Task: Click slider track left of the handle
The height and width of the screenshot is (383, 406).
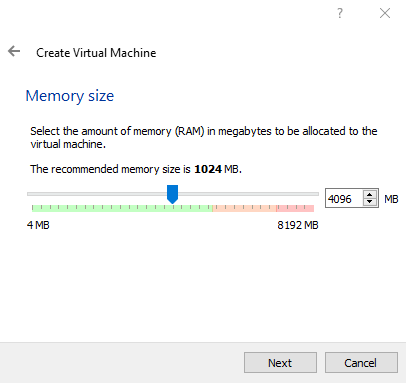Action: [97, 194]
